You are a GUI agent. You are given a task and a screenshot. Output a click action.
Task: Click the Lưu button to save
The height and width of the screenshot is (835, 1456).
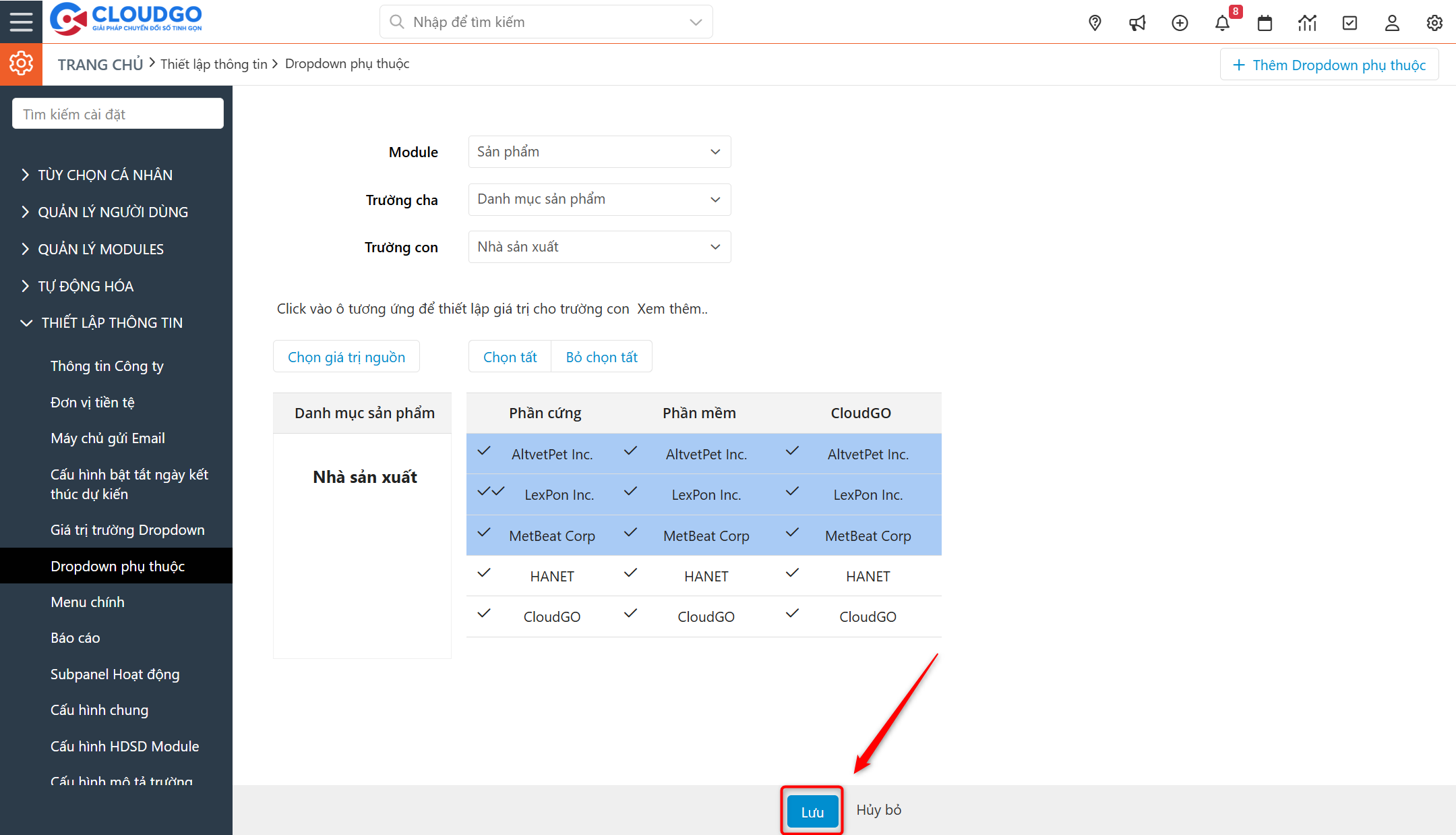point(811,810)
